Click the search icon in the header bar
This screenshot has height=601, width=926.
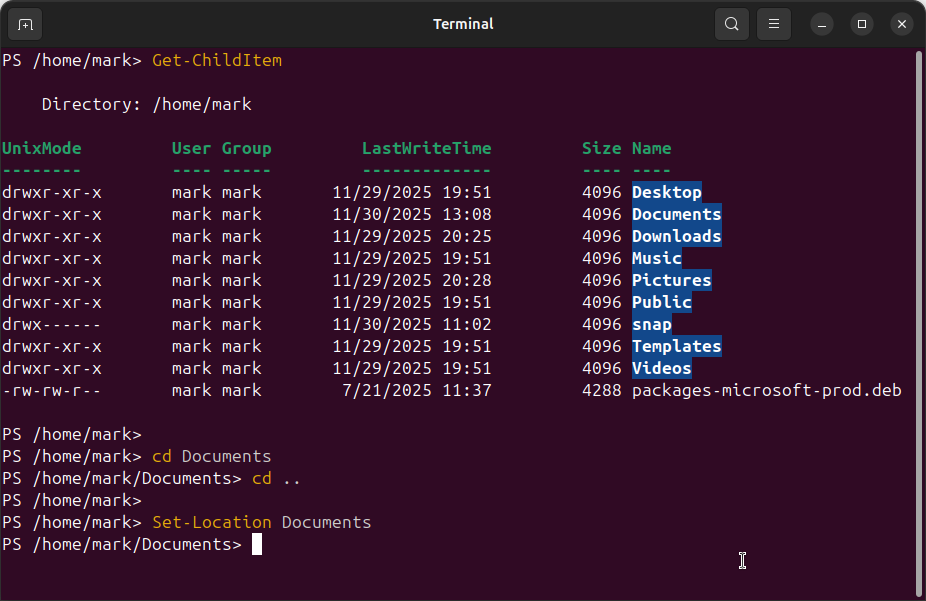(731, 23)
